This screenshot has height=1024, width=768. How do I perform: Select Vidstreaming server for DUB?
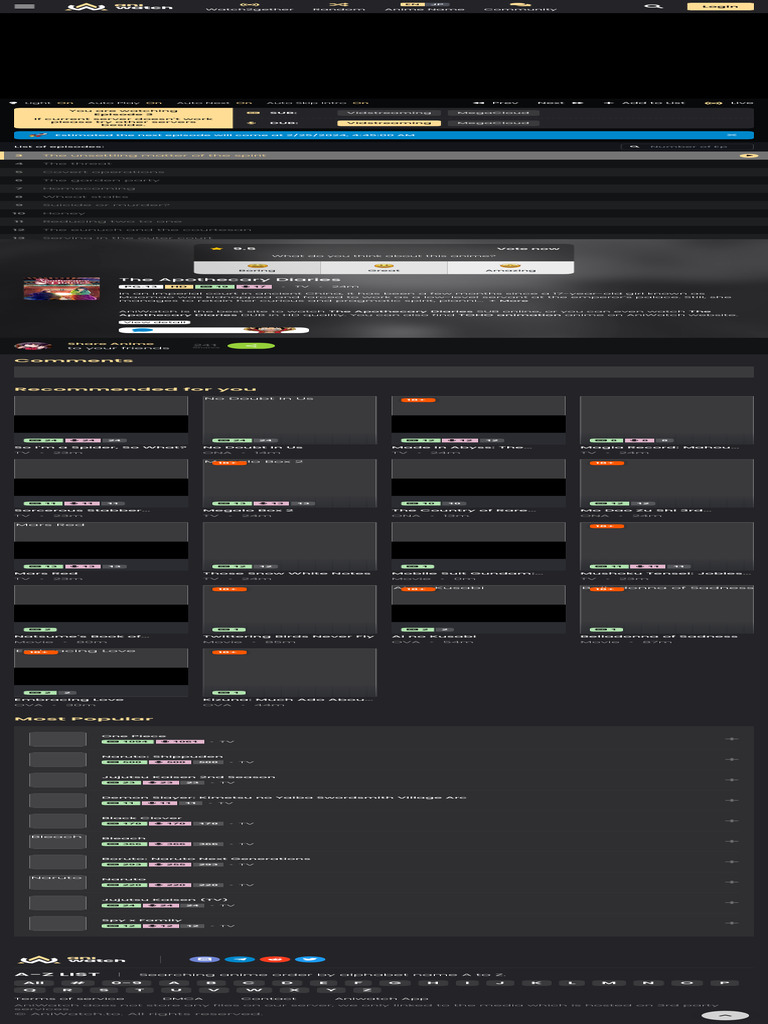(389, 123)
